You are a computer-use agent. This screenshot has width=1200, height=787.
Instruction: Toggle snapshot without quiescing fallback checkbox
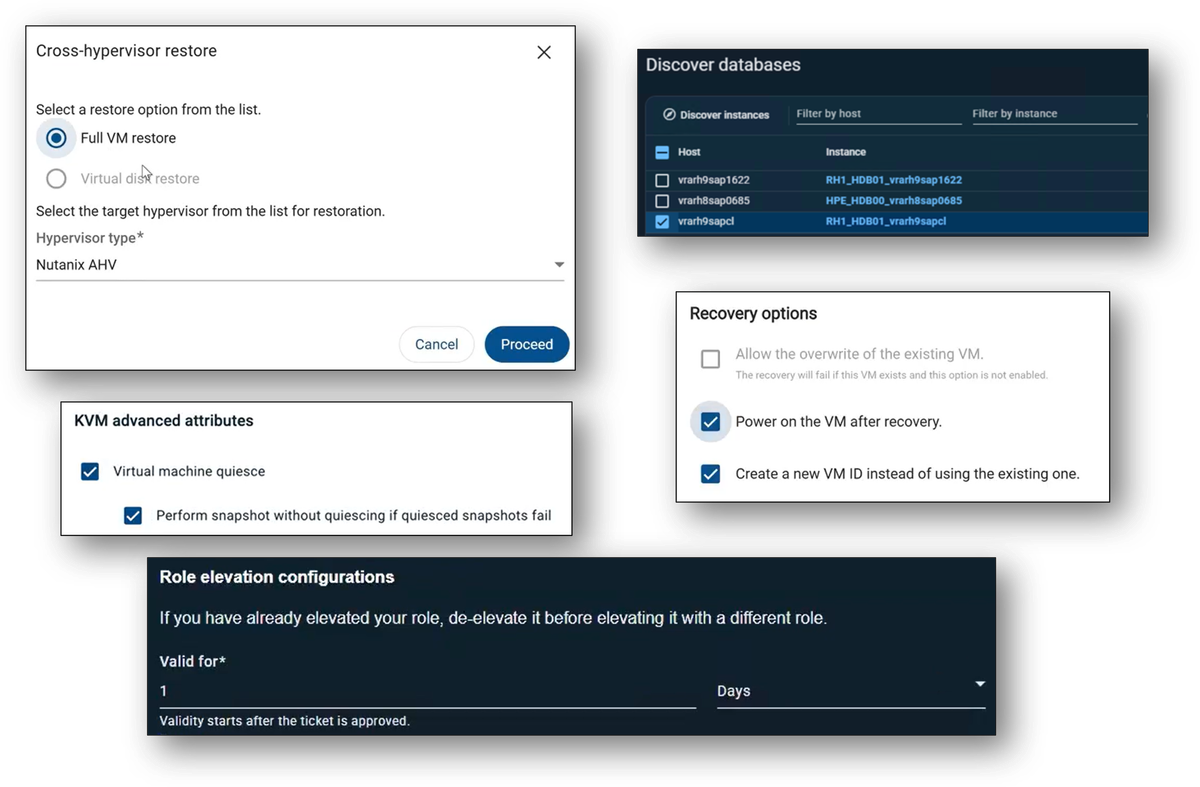133,516
